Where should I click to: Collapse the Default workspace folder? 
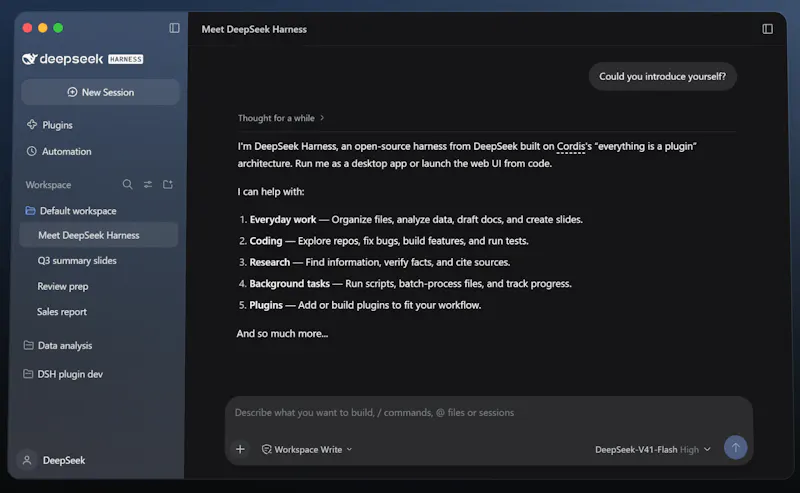tap(71, 211)
